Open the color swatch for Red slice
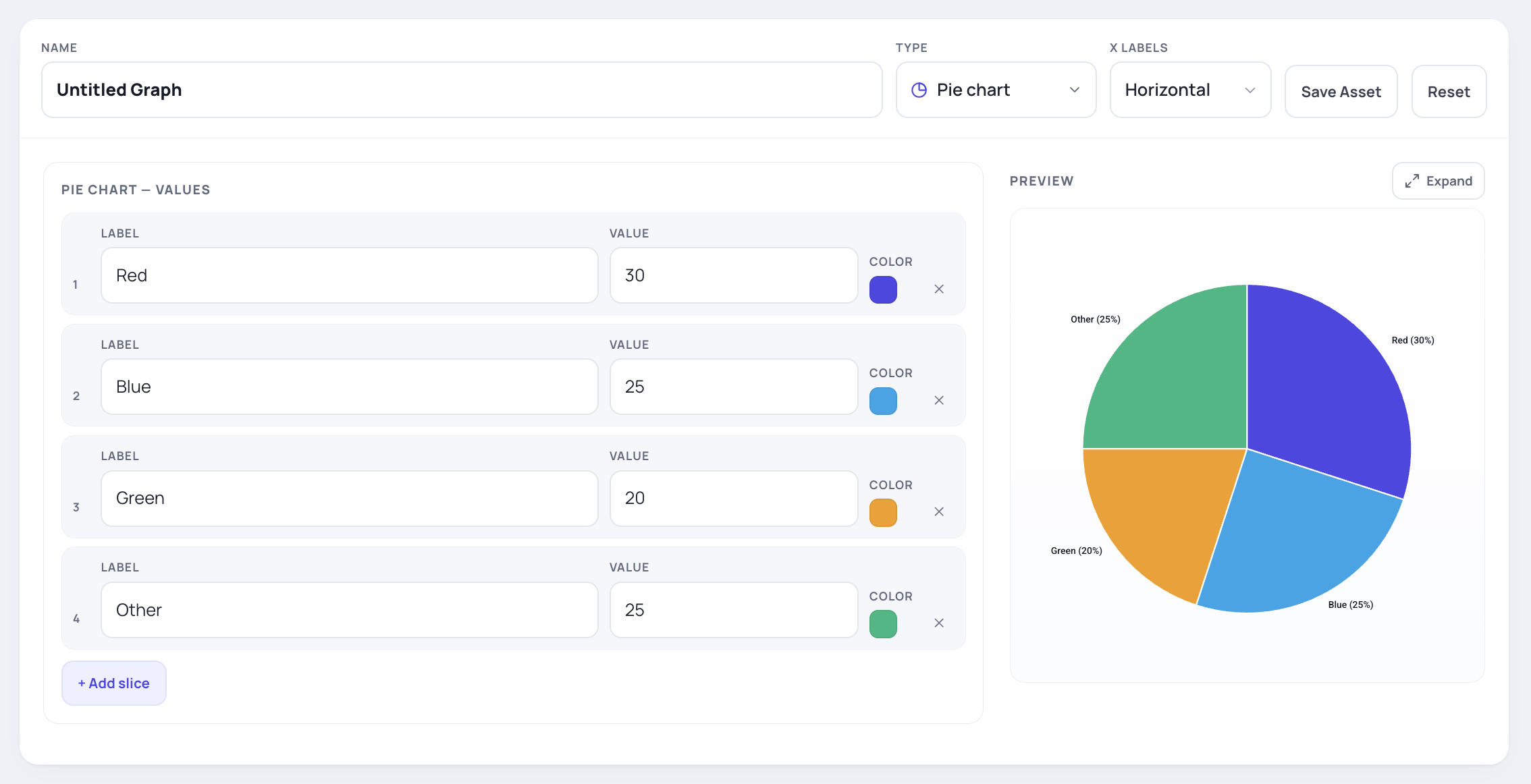 point(883,289)
